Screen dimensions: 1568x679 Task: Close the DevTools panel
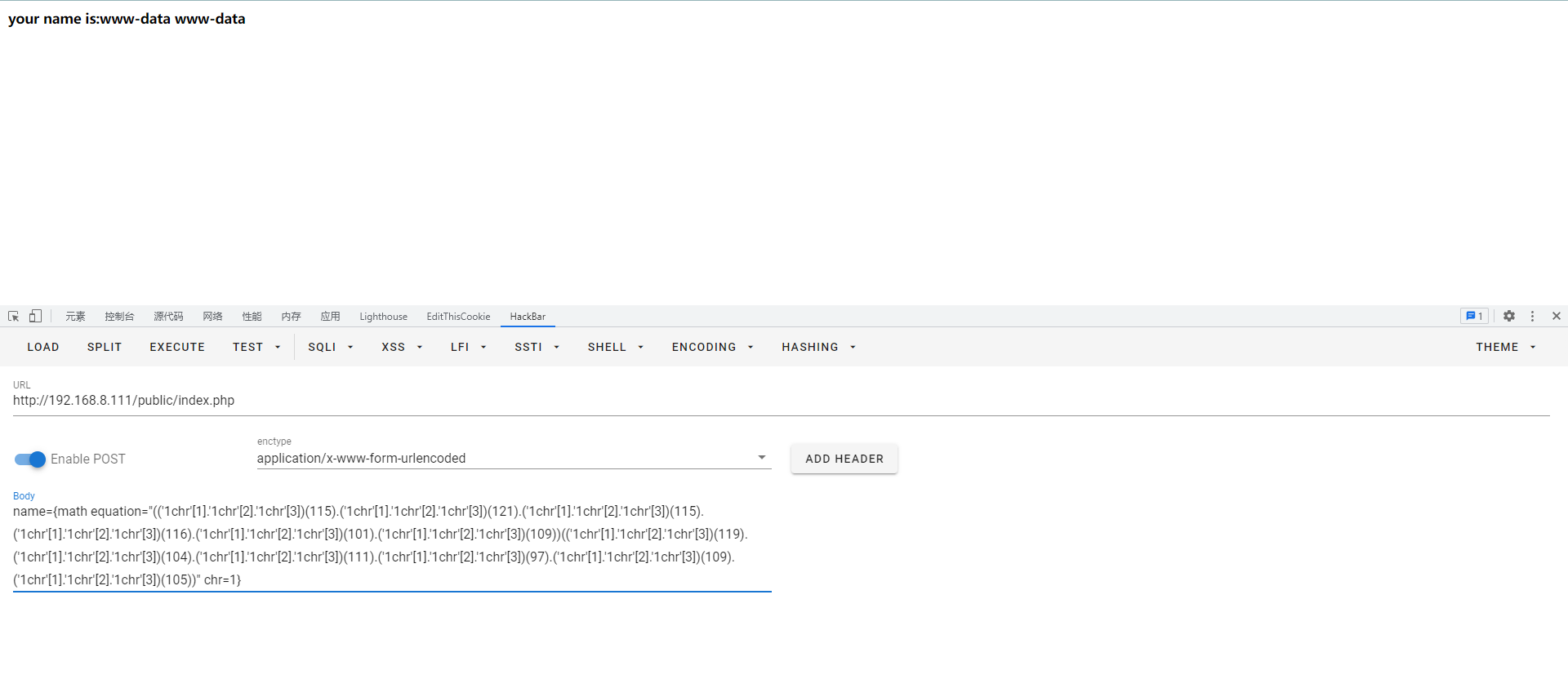pos(1556,317)
